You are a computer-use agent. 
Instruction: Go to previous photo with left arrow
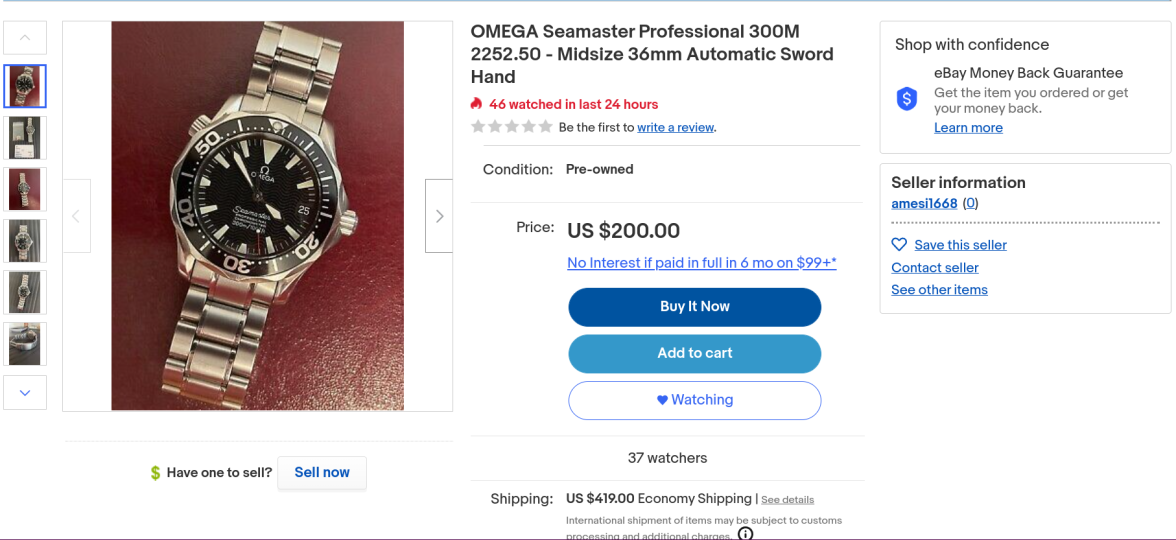click(x=76, y=216)
